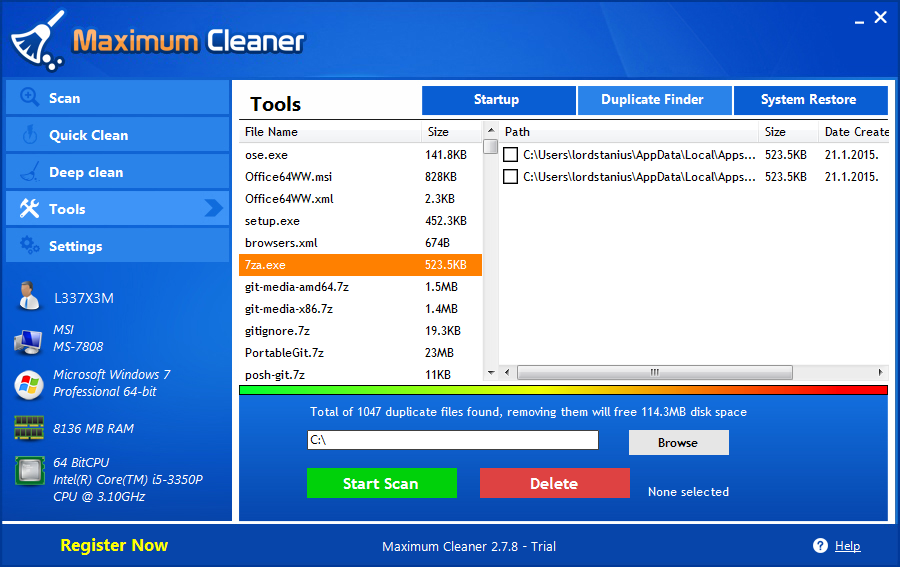900x567 pixels.
Task: Switch to the System Restore tab
Action: 810,100
